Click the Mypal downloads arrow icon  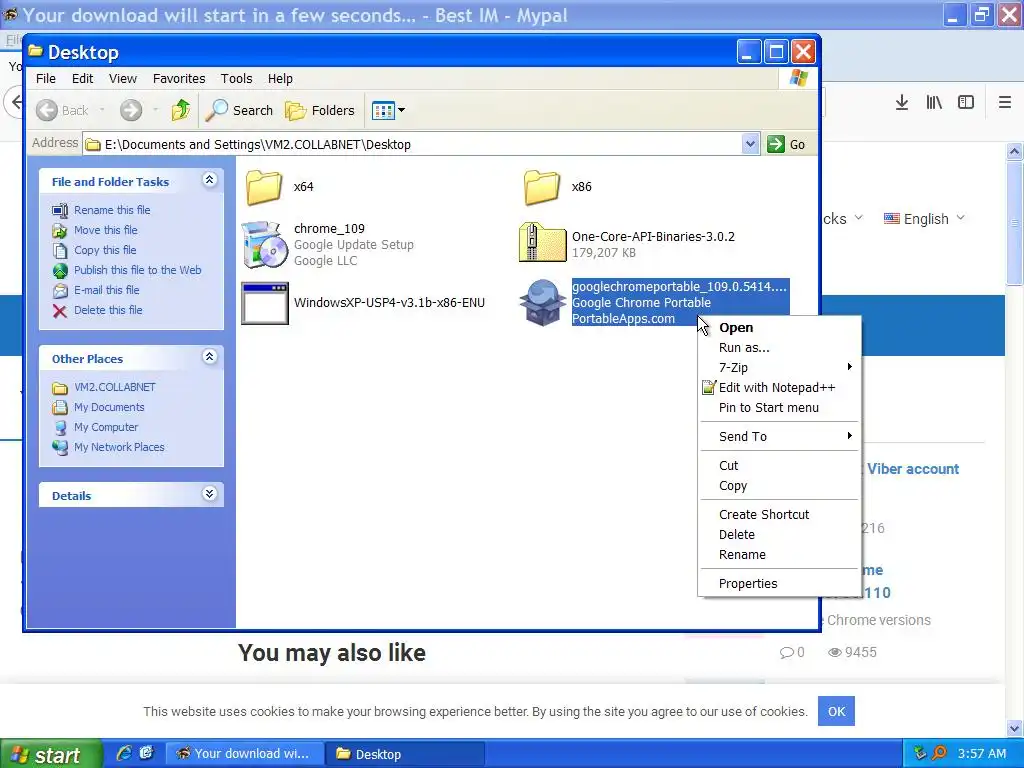(x=902, y=103)
